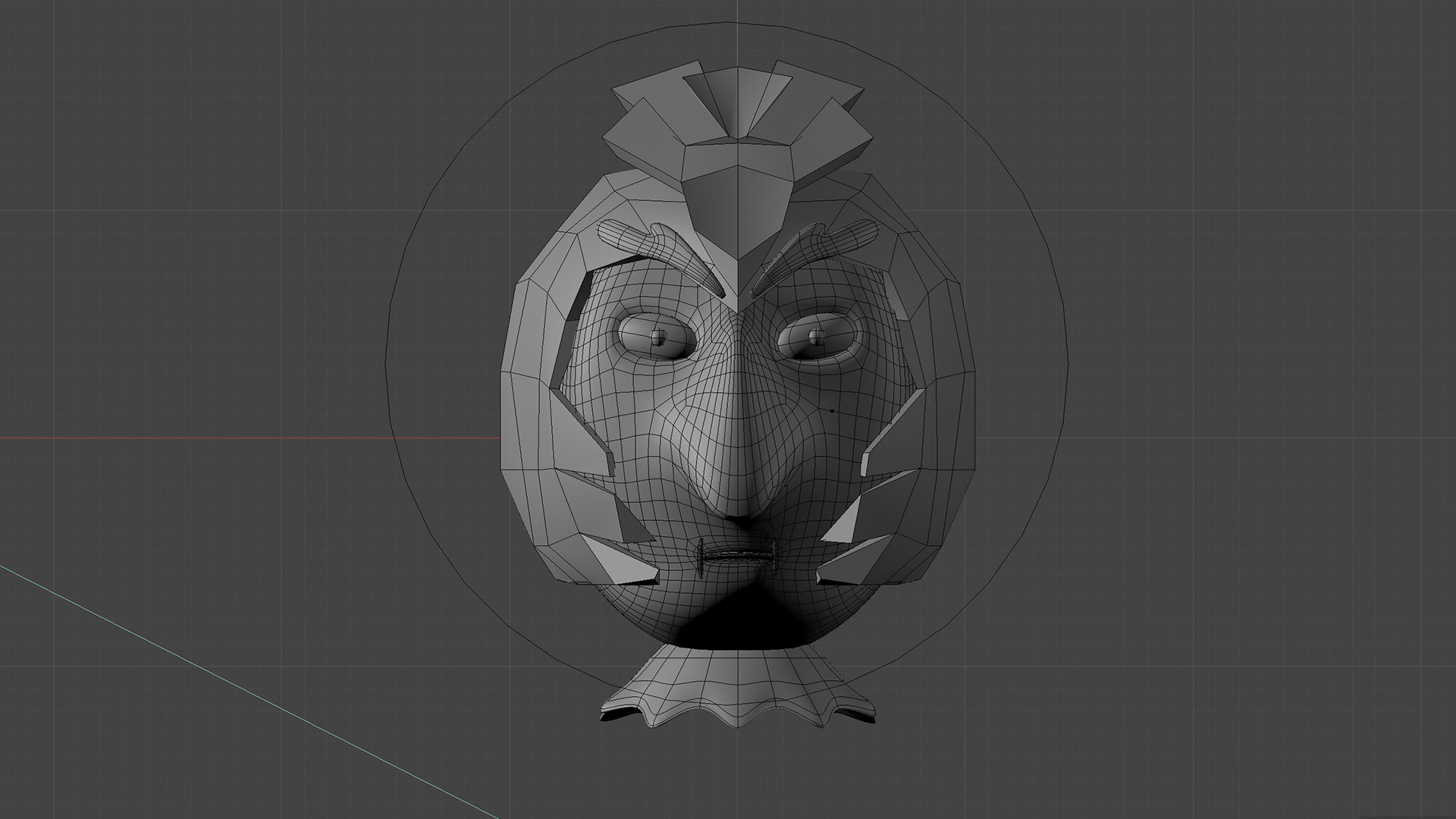Click the right eye's pupil sphere

click(x=817, y=336)
